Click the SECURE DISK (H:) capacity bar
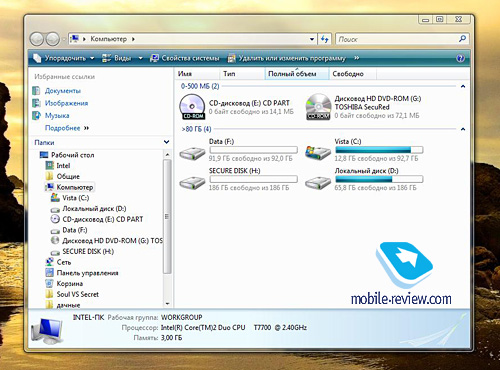The image size is (500, 370). click(253, 179)
